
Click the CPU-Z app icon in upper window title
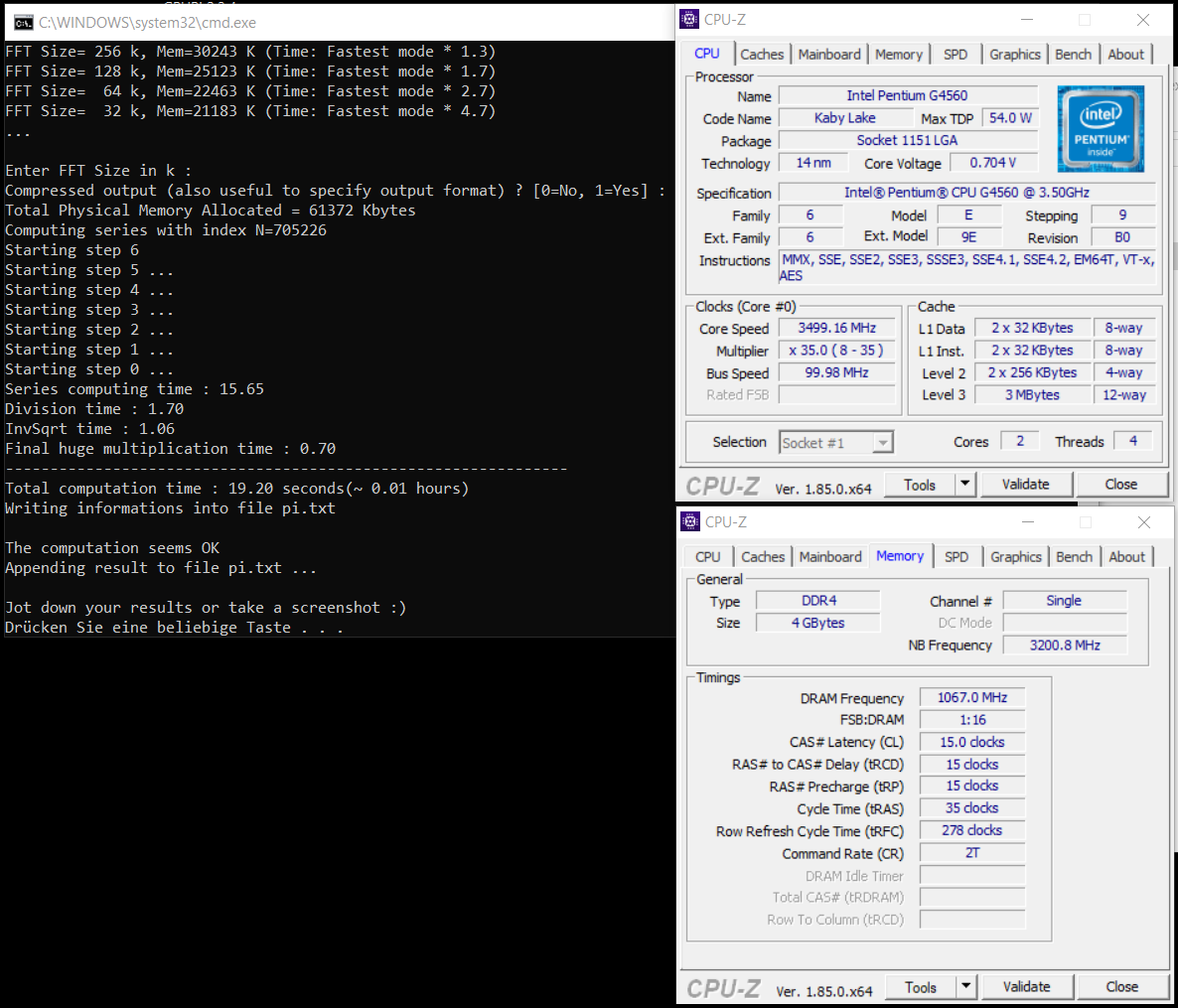click(689, 20)
